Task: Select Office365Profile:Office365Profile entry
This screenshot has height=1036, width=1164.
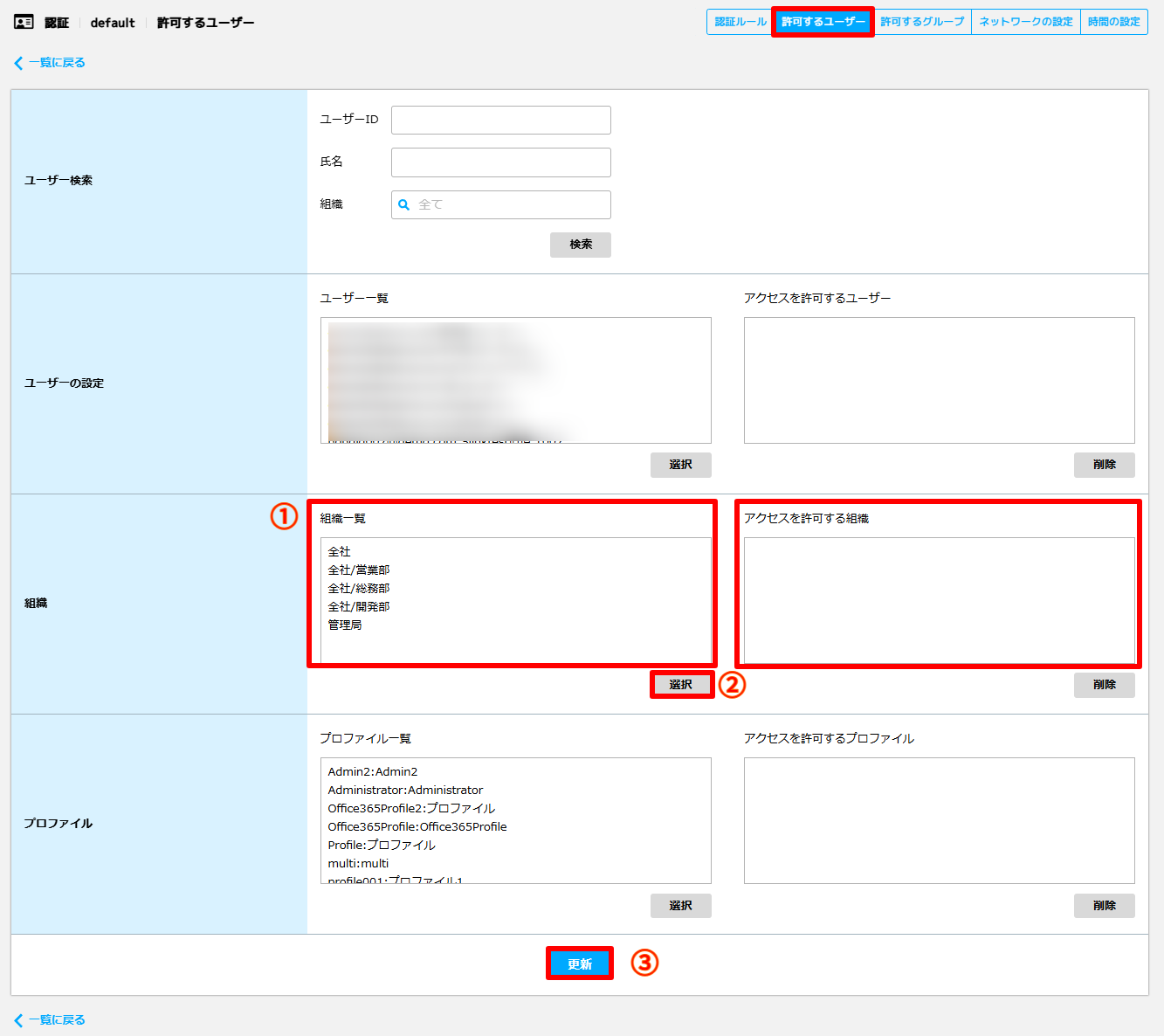Action: point(417,827)
